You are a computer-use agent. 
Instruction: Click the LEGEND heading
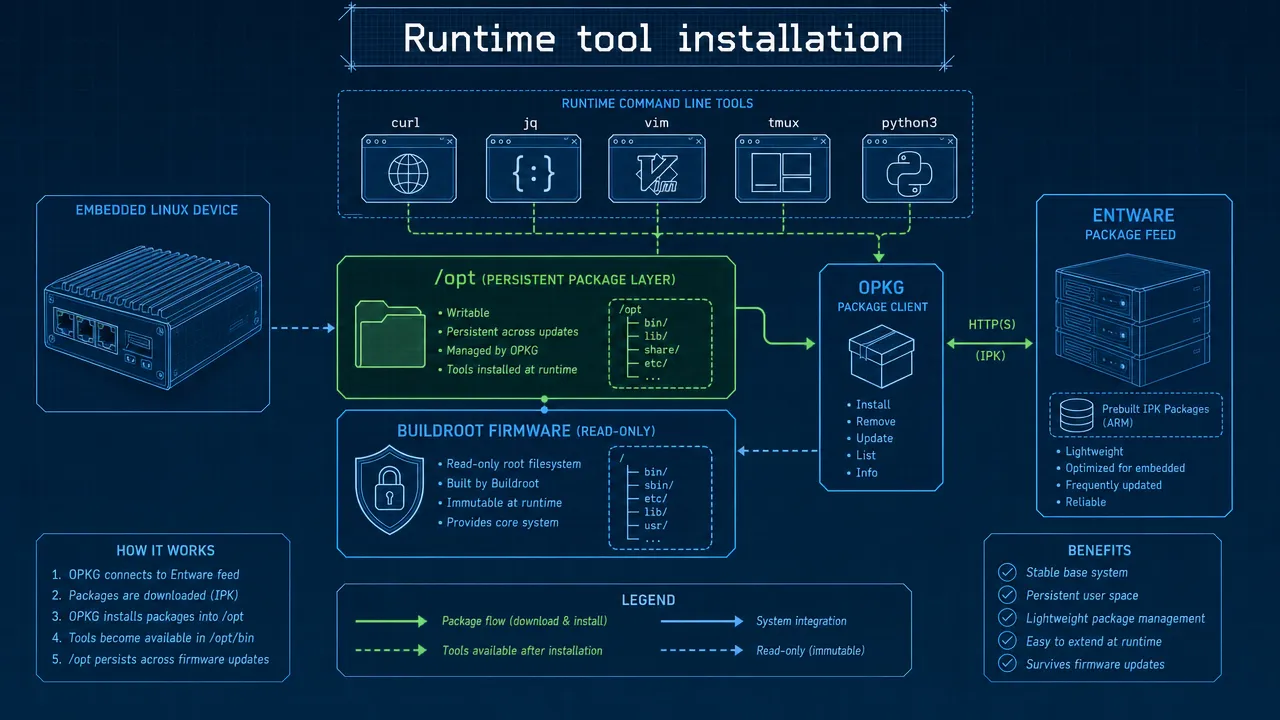click(x=649, y=601)
